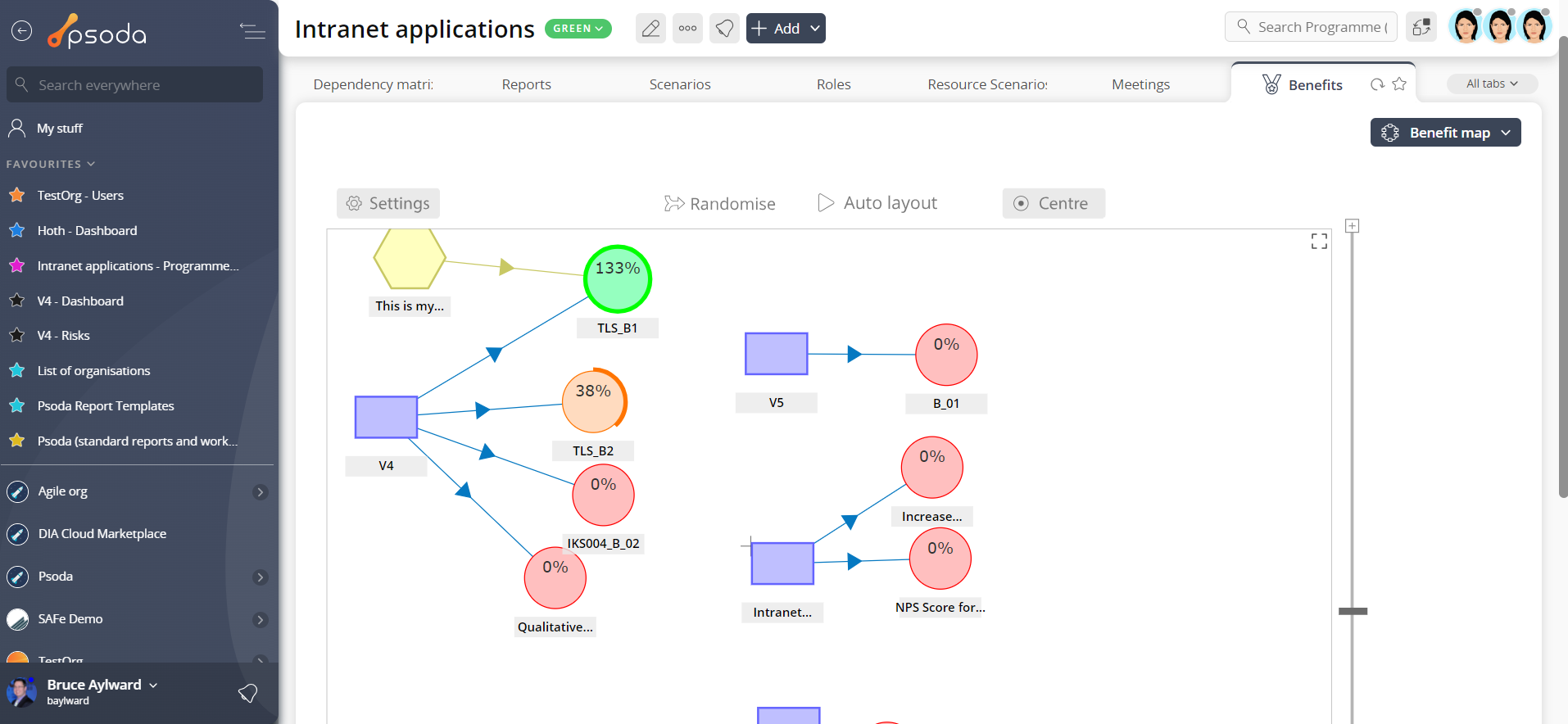Expand the Agile org item
1568x724 pixels.
(261, 492)
